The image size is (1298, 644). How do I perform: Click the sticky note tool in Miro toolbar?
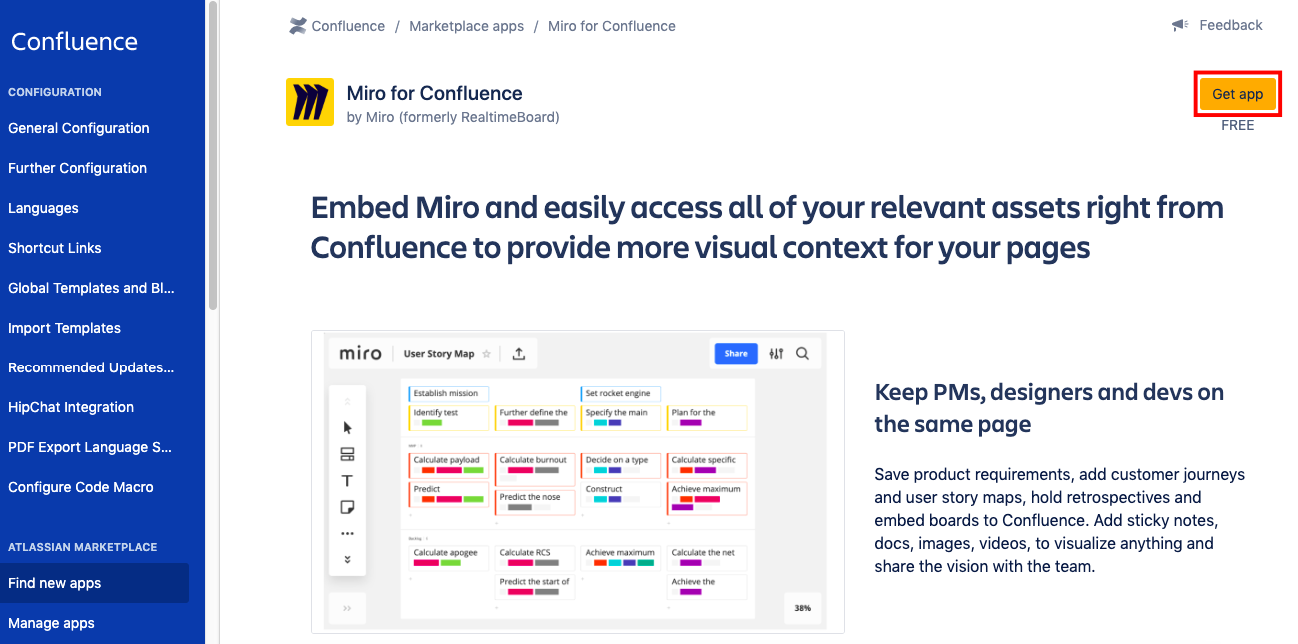(x=347, y=507)
